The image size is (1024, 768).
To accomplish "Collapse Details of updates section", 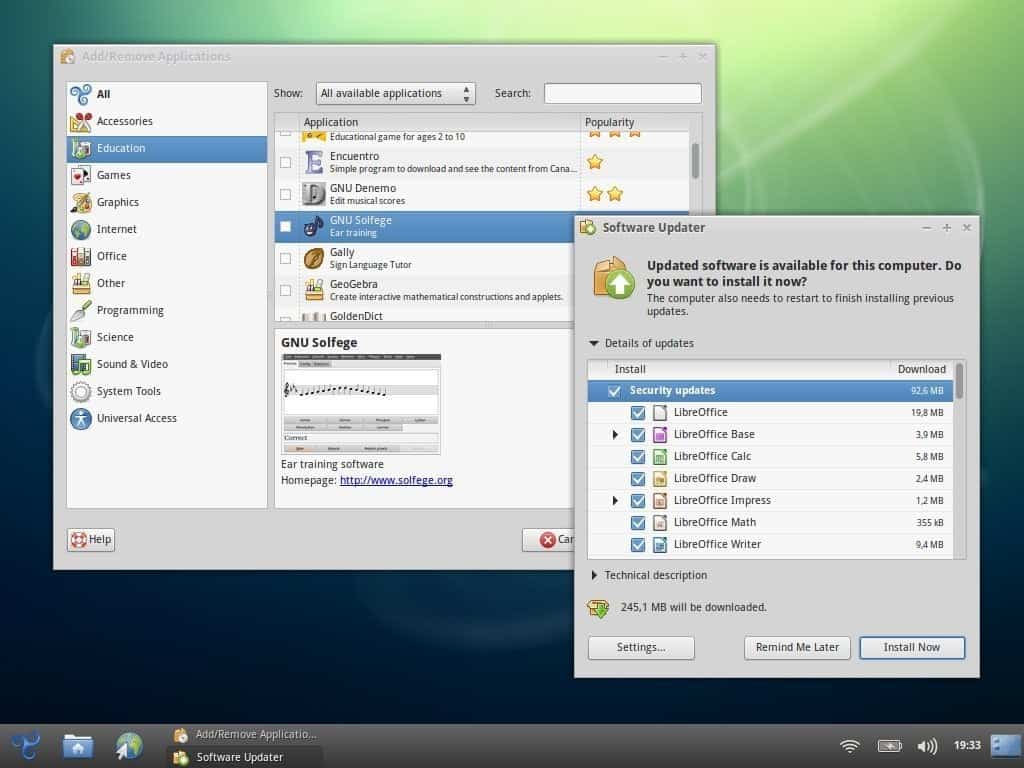I will [593, 343].
